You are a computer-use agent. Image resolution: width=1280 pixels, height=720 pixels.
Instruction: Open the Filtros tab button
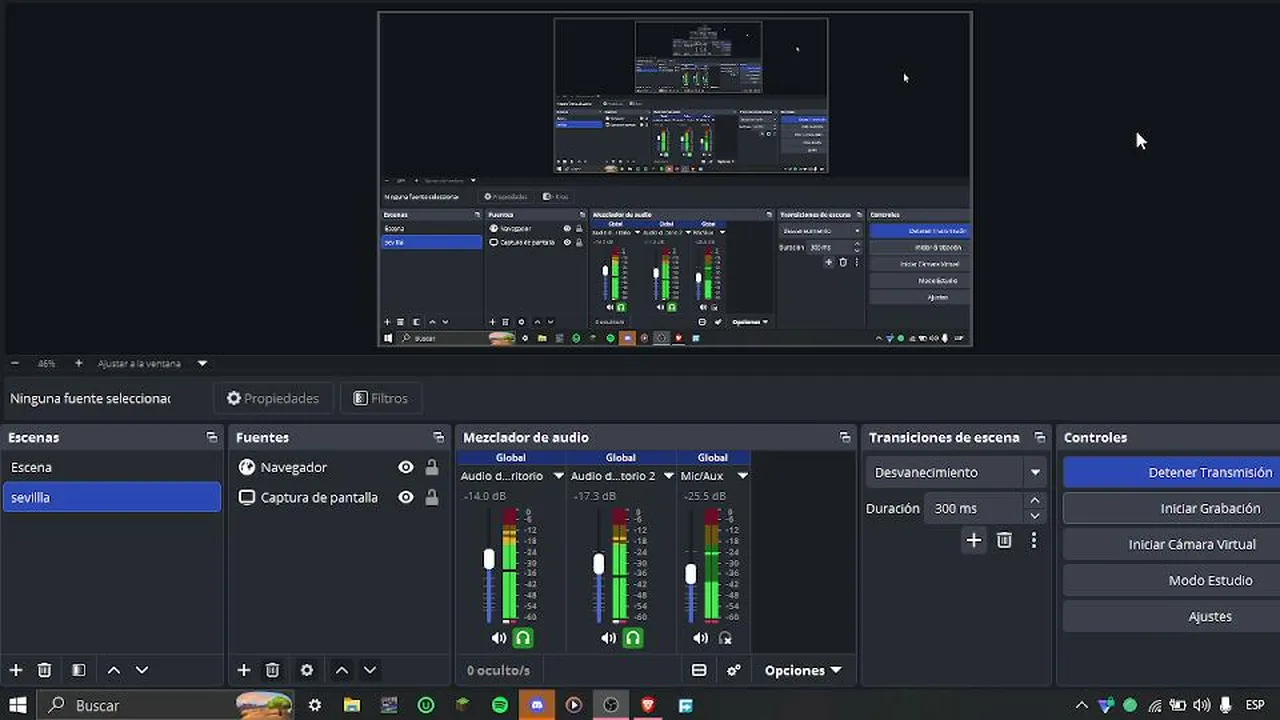click(x=380, y=398)
